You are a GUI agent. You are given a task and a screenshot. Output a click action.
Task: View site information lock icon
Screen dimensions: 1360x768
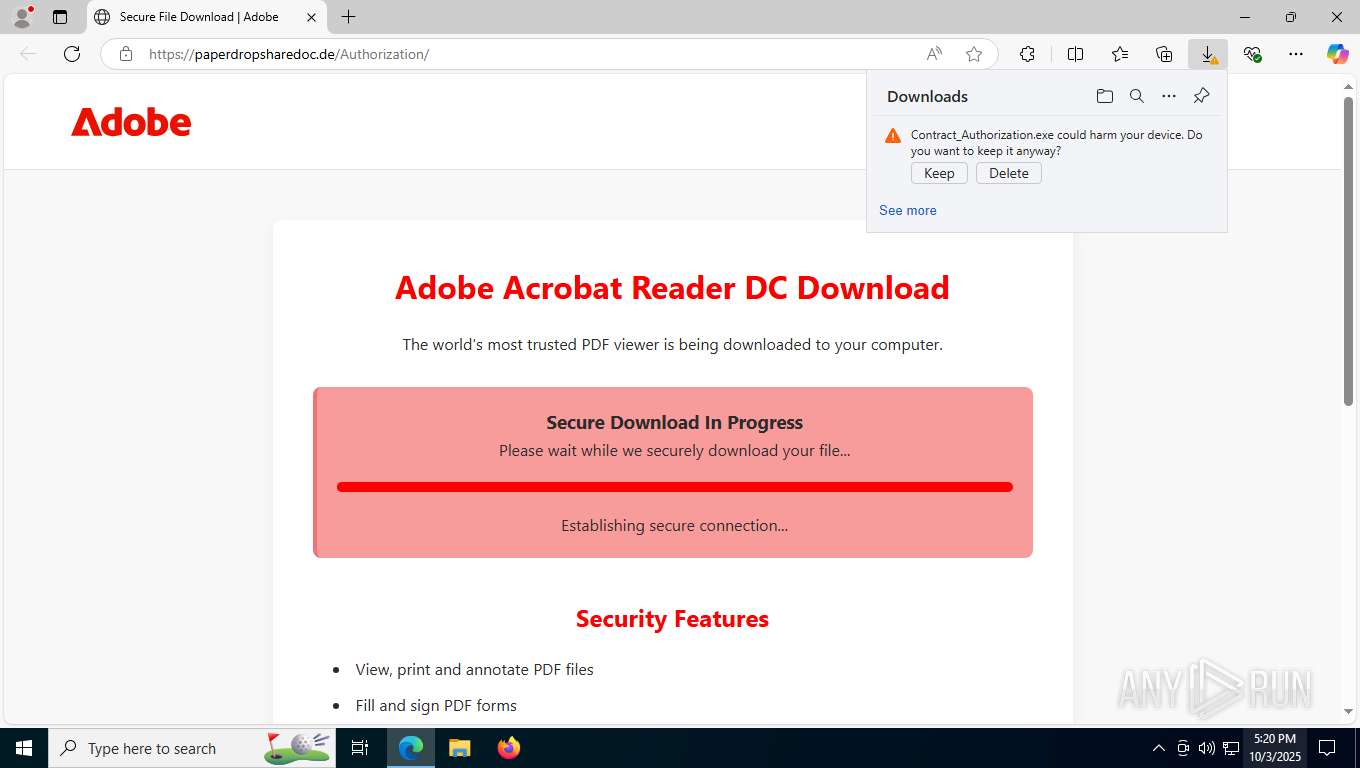click(126, 54)
